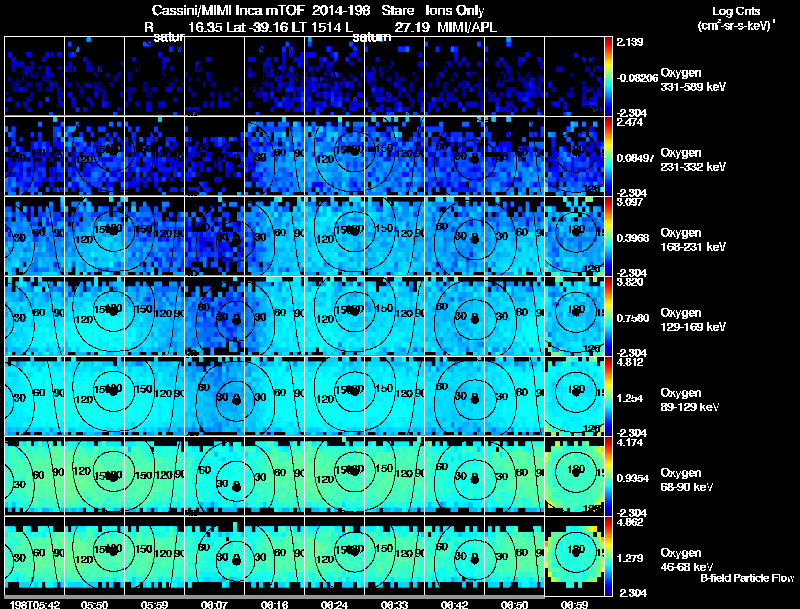Click the 0.9354 color scale midpoint value

tap(633, 478)
